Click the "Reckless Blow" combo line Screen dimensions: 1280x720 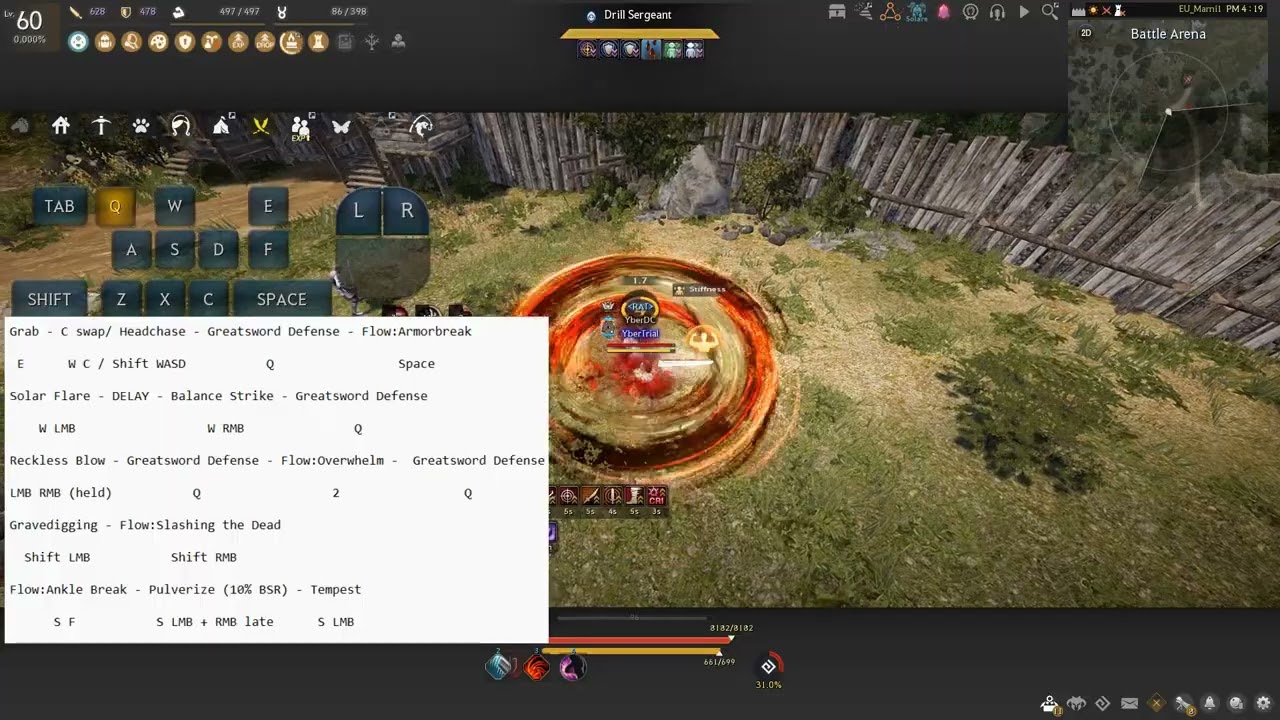pyautogui.click(x=277, y=461)
